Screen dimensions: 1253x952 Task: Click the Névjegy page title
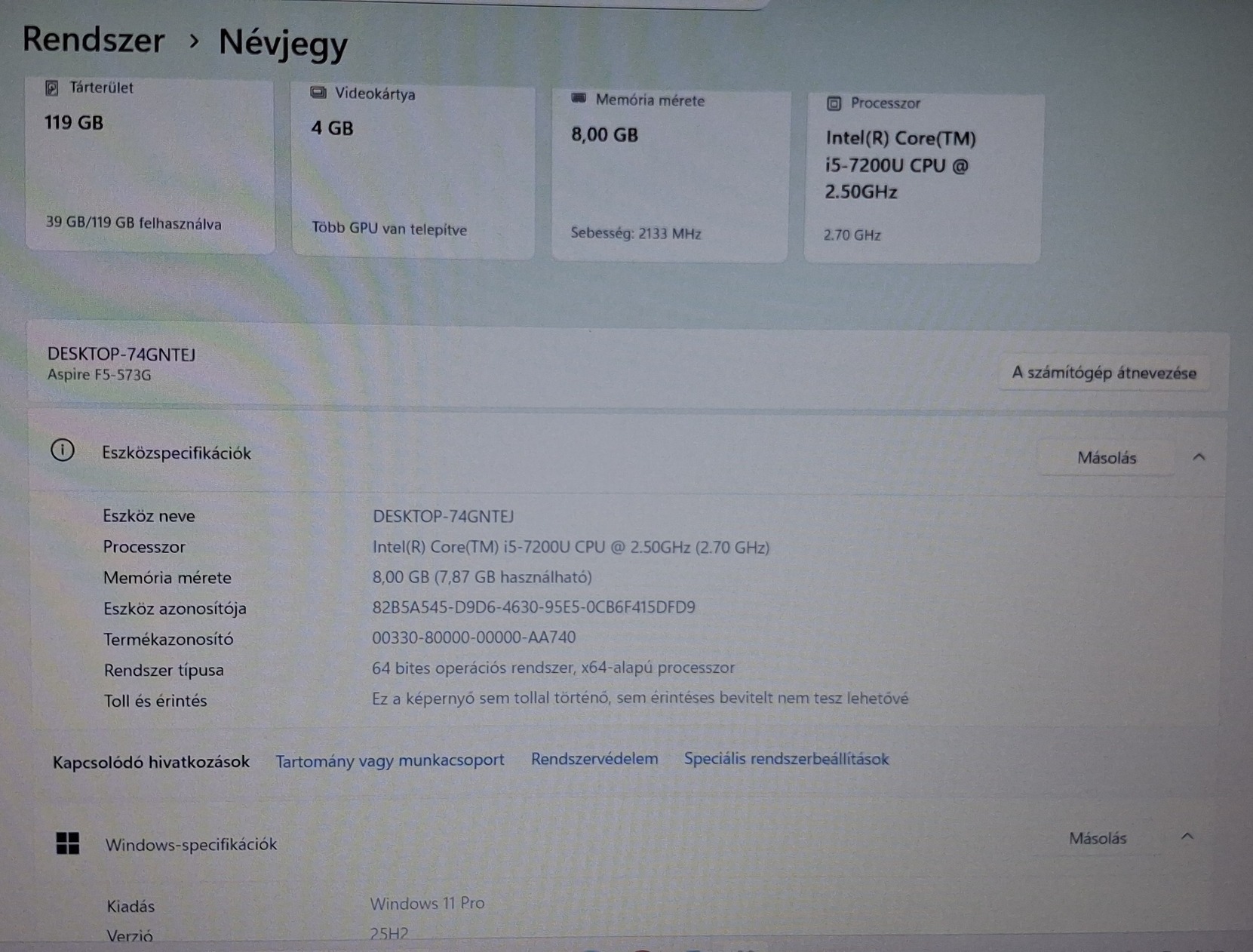pos(284,43)
